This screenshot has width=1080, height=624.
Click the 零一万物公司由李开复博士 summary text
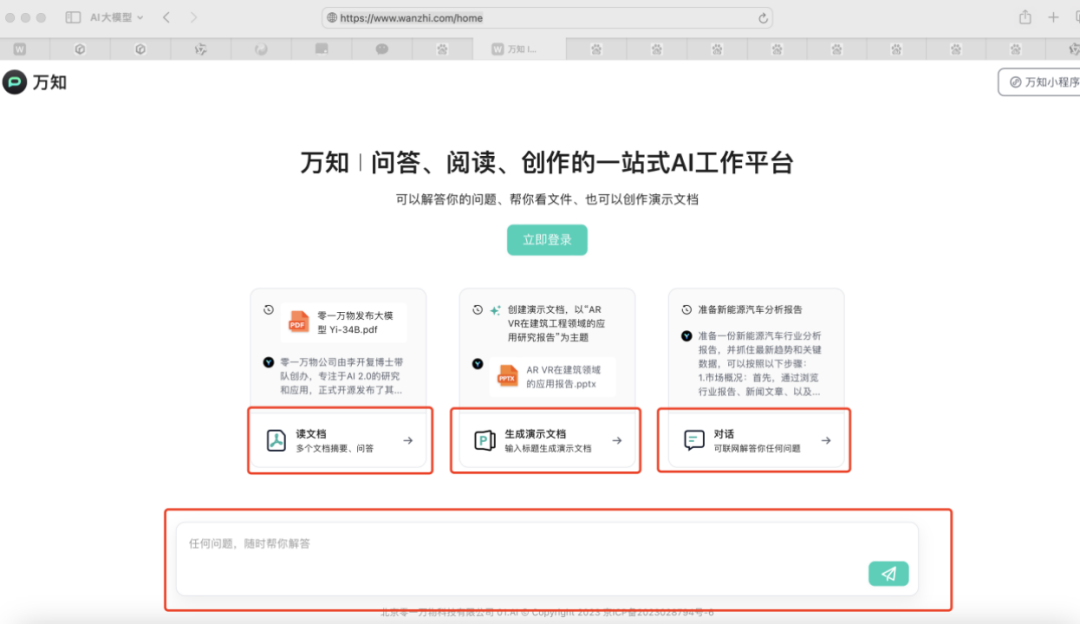(x=342, y=376)
